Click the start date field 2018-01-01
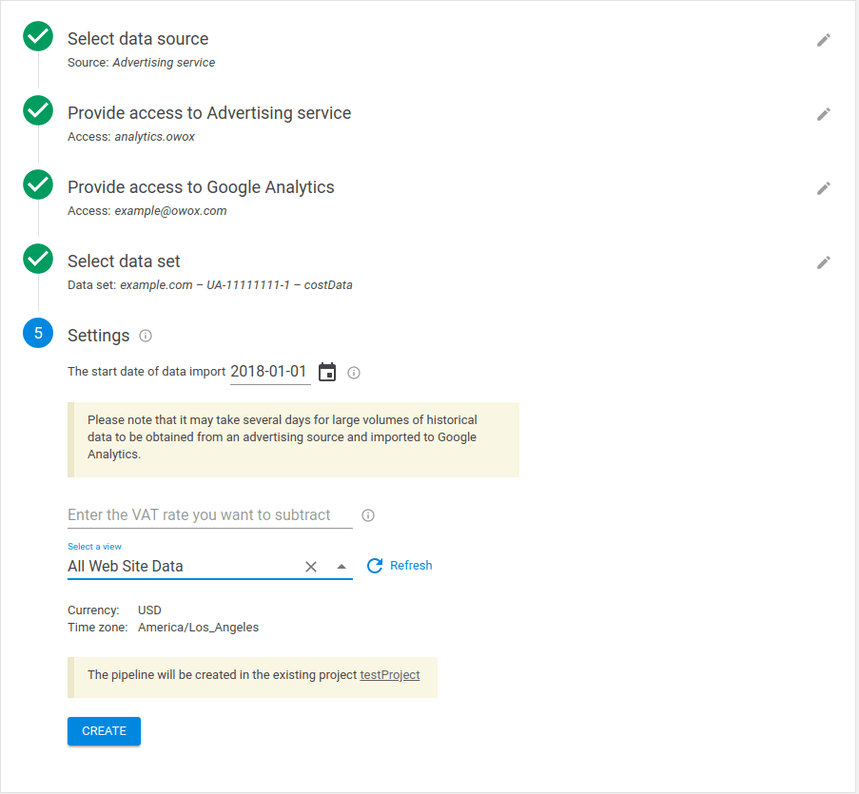The width and height of the screenshot is (859, 794). pos(269,372)
